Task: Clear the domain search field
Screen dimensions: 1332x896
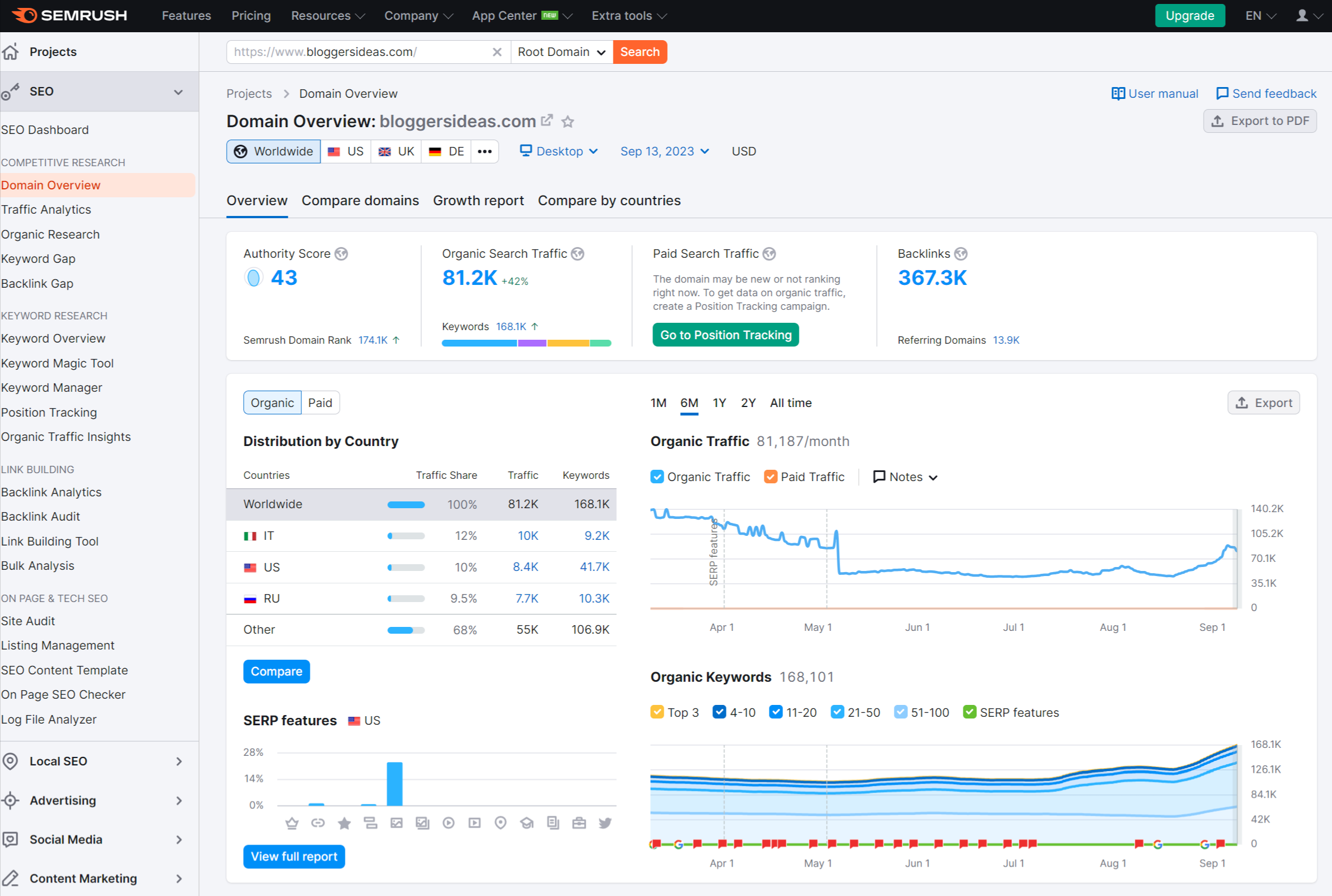Action: click(x=496, y=52)
